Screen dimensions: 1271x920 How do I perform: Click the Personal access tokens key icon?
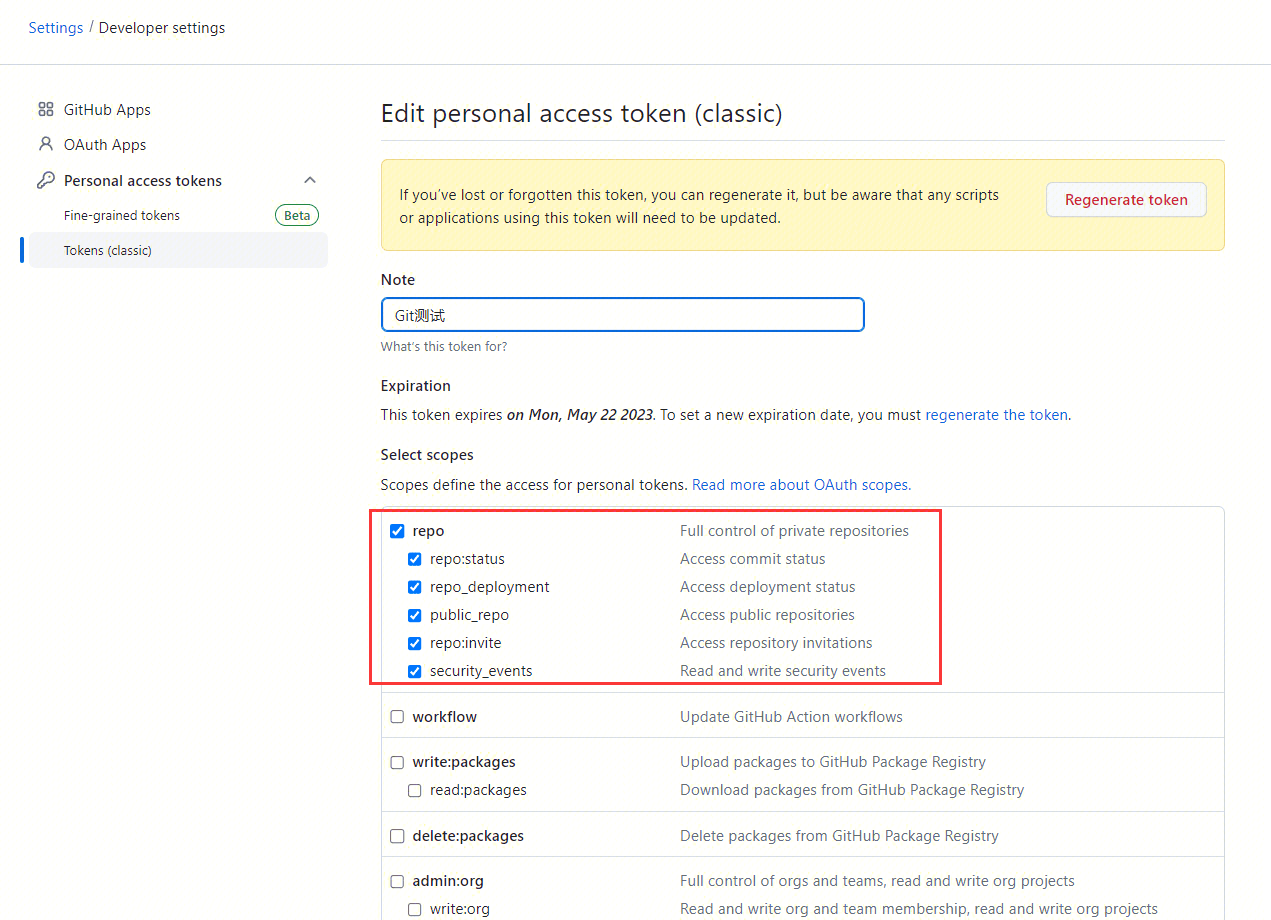point(46,181)
